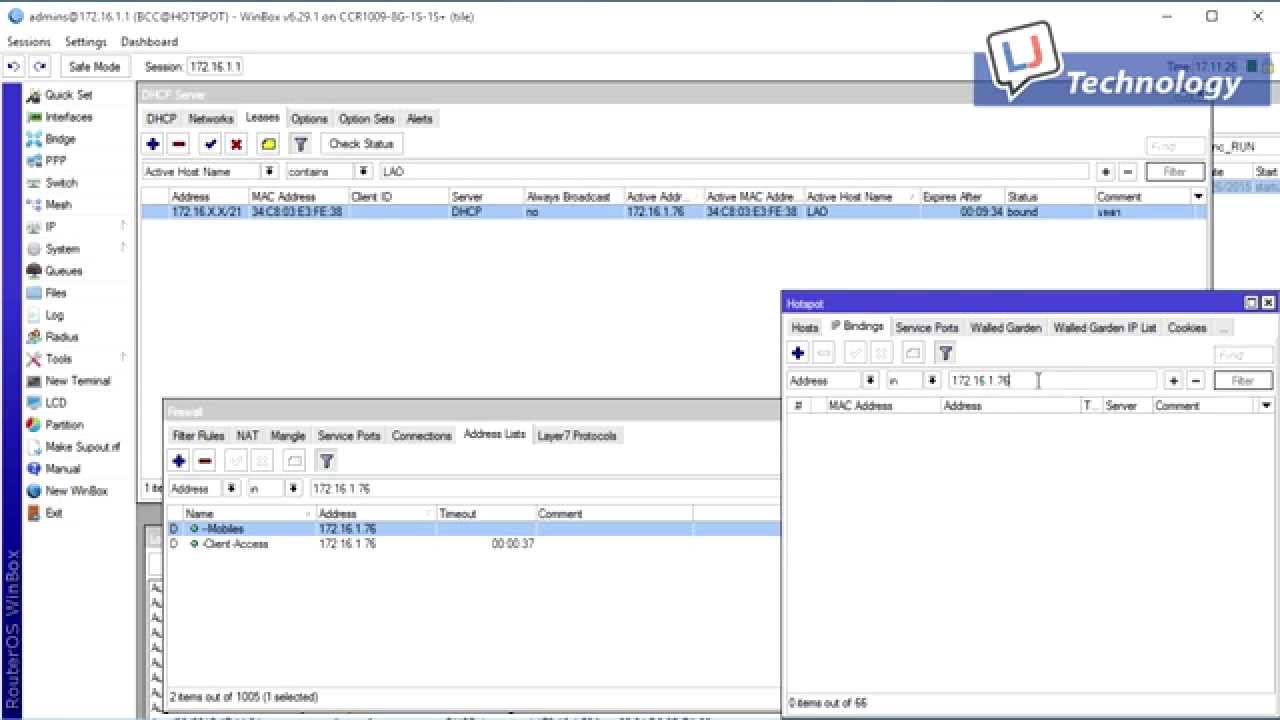Open Hotspot column chooser dropdown
This screenshot has width=1280, height=720.
pyautogui.click(x=1266, y=406)
